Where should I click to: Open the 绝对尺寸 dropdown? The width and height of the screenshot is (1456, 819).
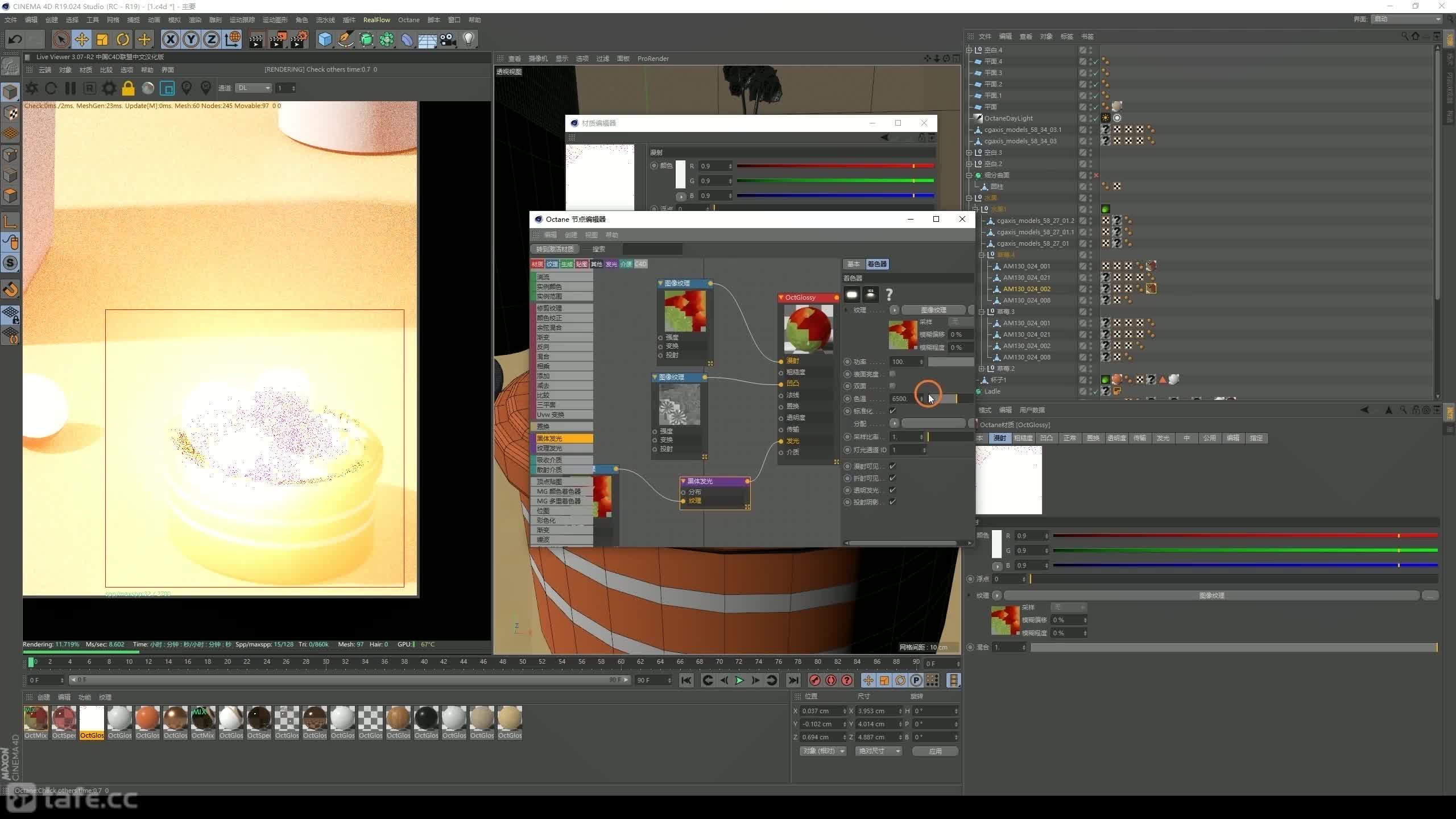[878, 751]
